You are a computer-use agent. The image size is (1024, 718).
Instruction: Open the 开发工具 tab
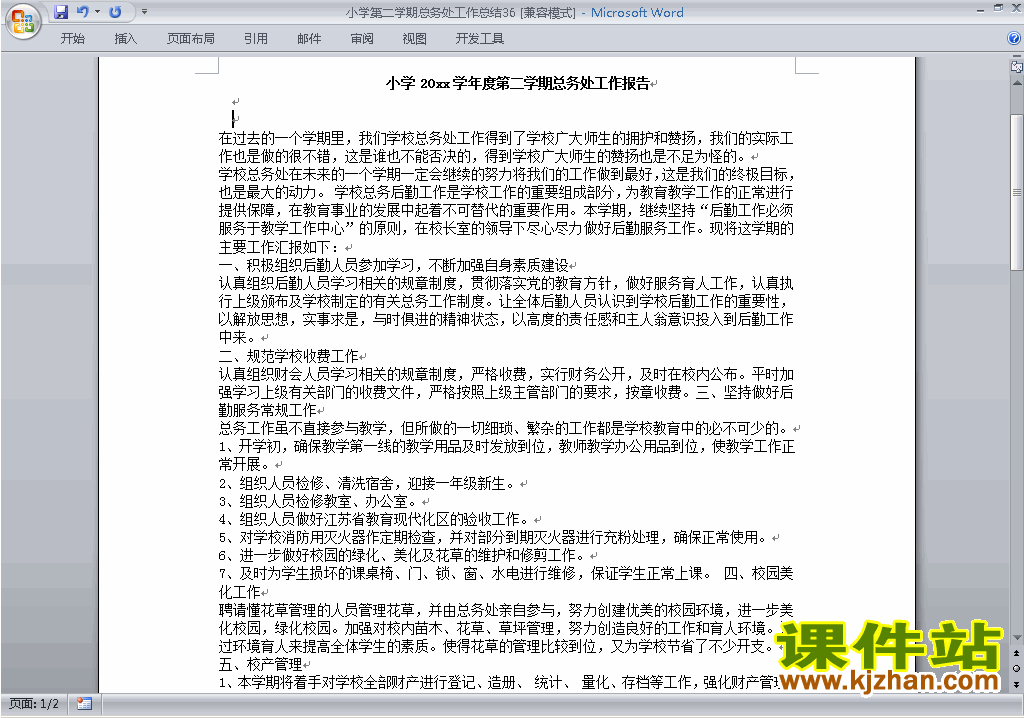pyautogui.click(x=480, y=39)
